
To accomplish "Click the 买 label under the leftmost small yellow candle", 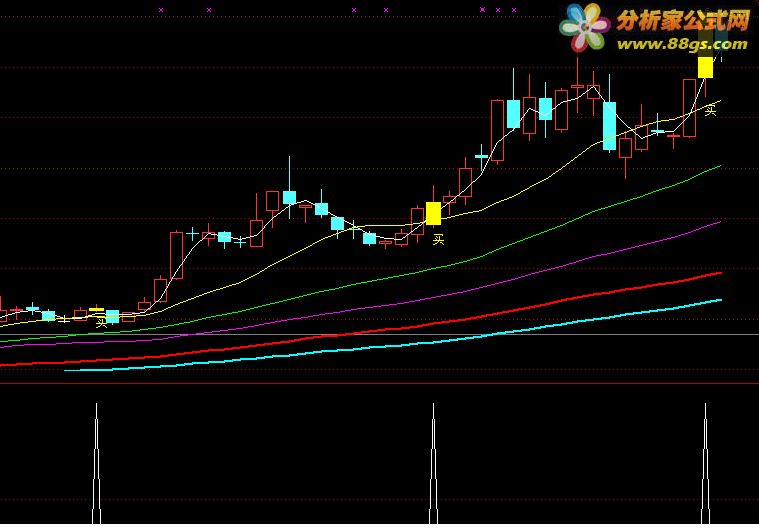I will (x=101, y=323).
